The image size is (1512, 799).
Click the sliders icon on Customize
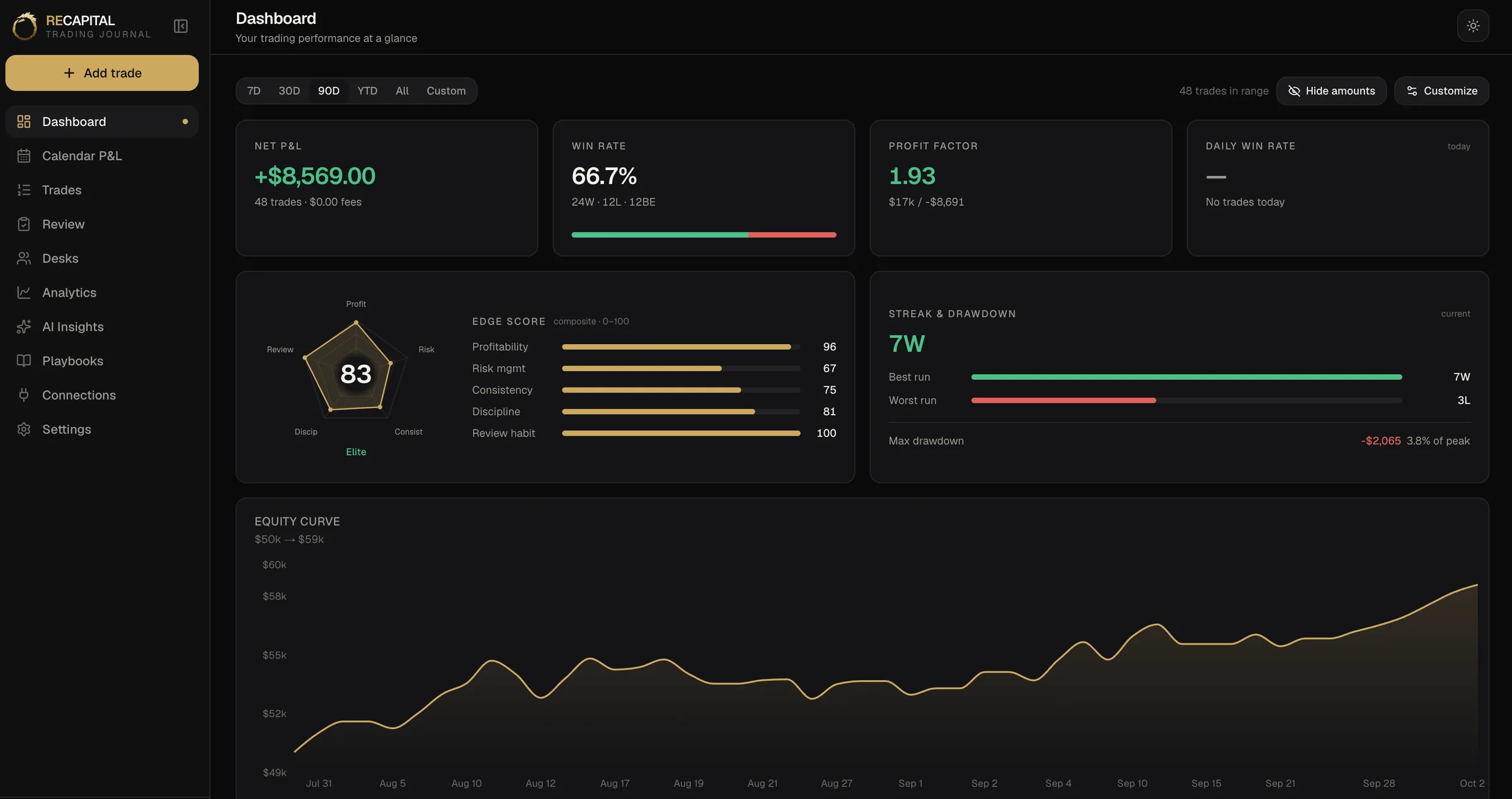pyautogui.click(x=1412, y=91)
